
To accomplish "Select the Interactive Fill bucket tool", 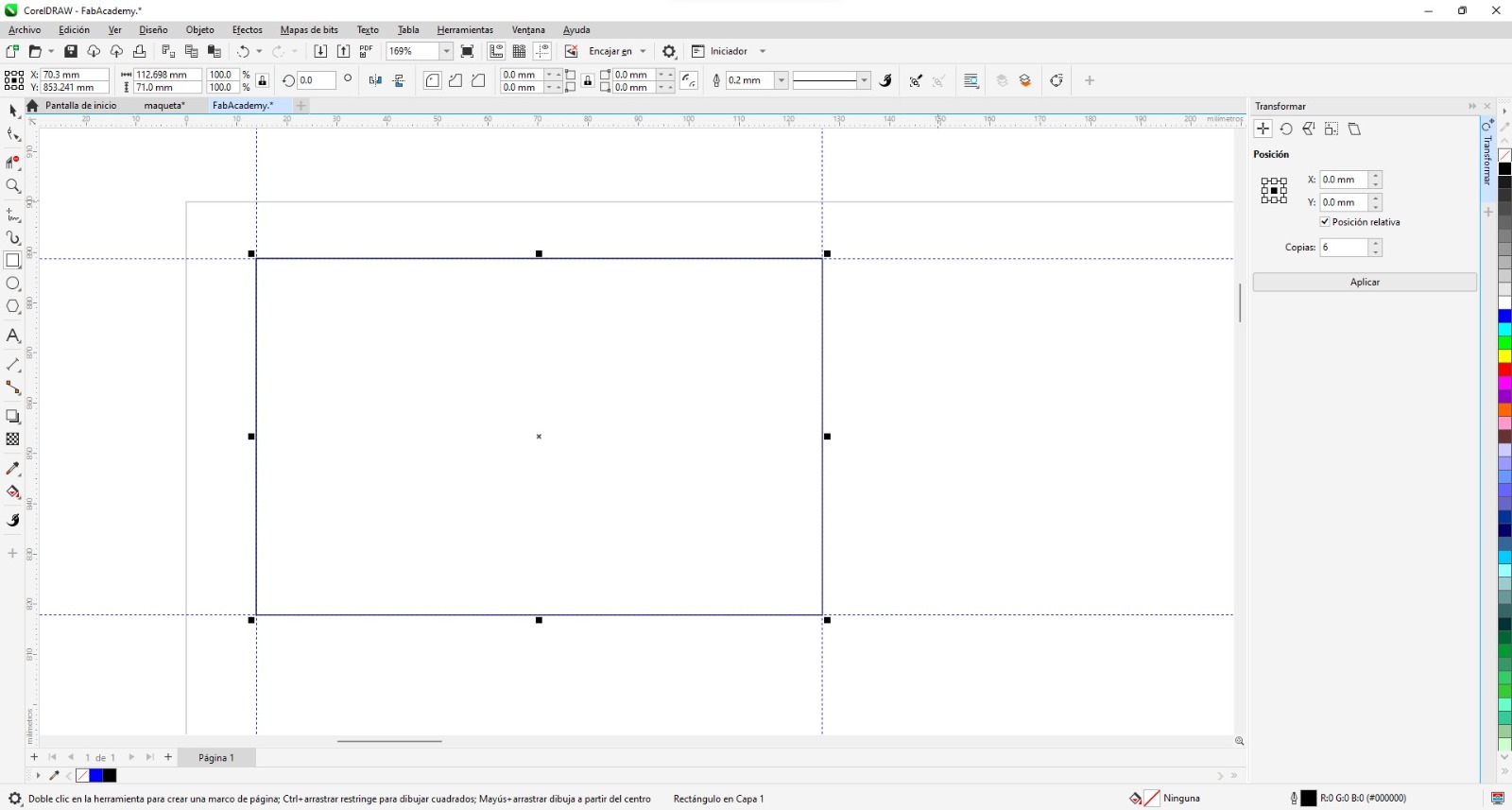I will tap(12, 491).
